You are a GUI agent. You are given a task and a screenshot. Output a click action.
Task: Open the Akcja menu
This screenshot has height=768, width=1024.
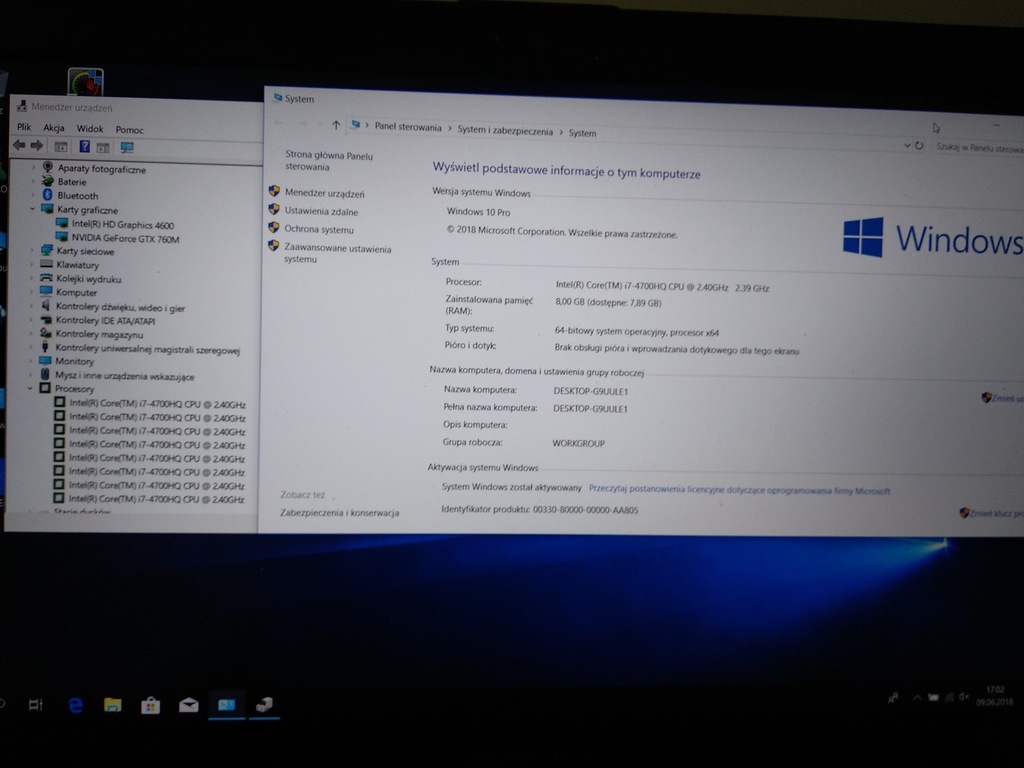coord(54,128)
